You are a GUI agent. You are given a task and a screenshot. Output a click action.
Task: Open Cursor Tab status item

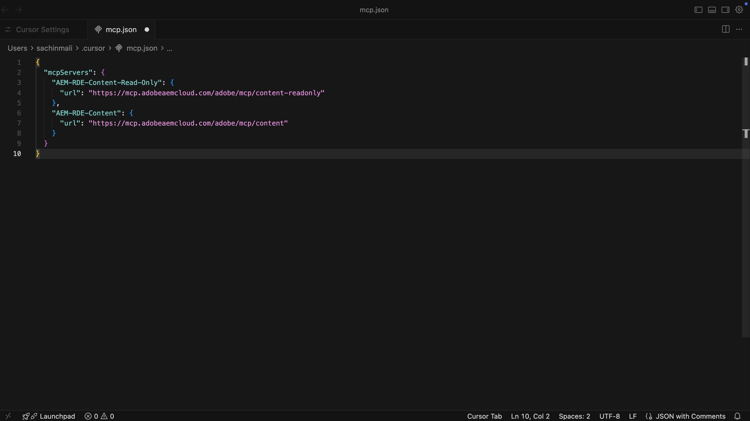485,416
